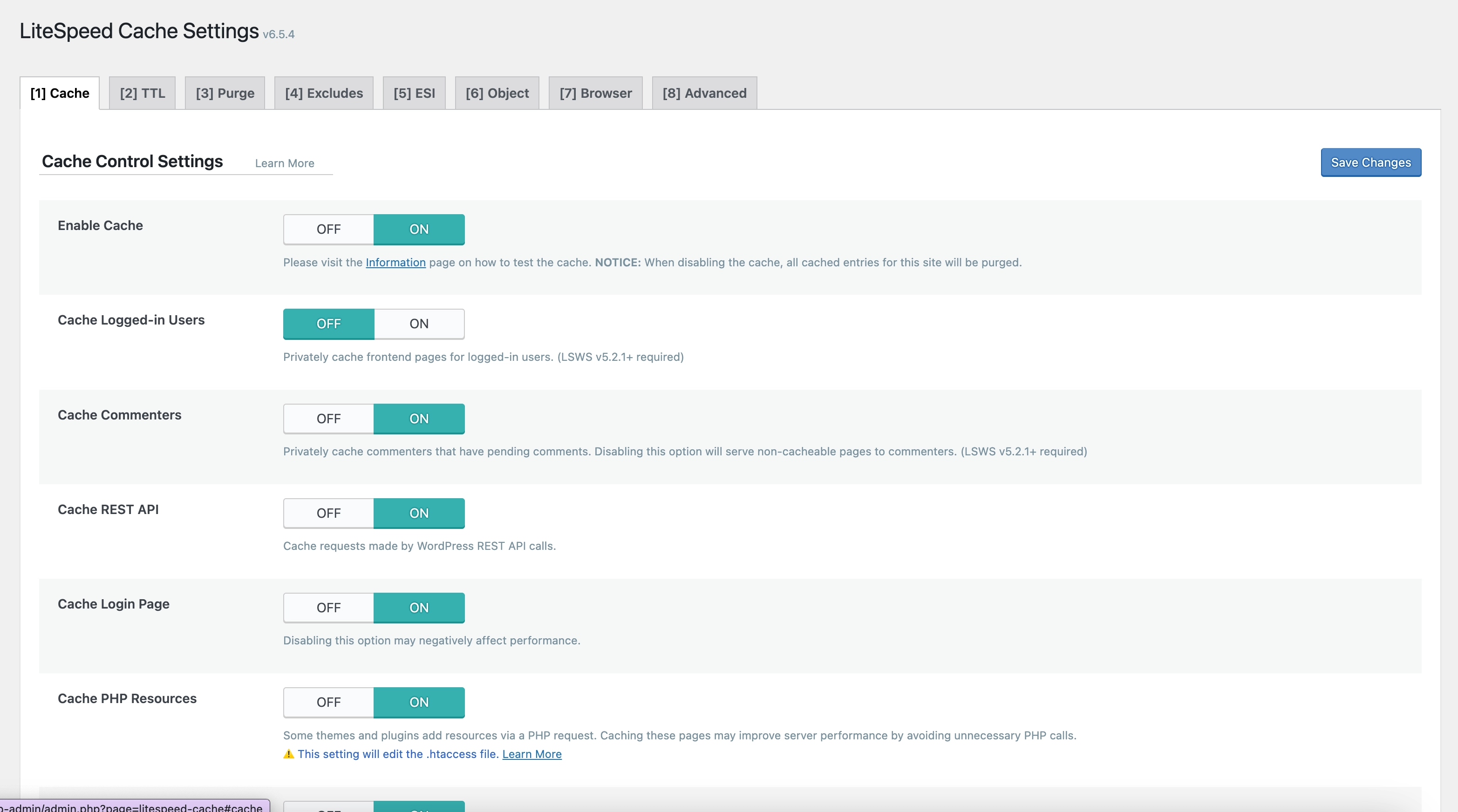Open Learn More link for .htaccess warning
1458x812 pixels.
click(x=532, y=754)
